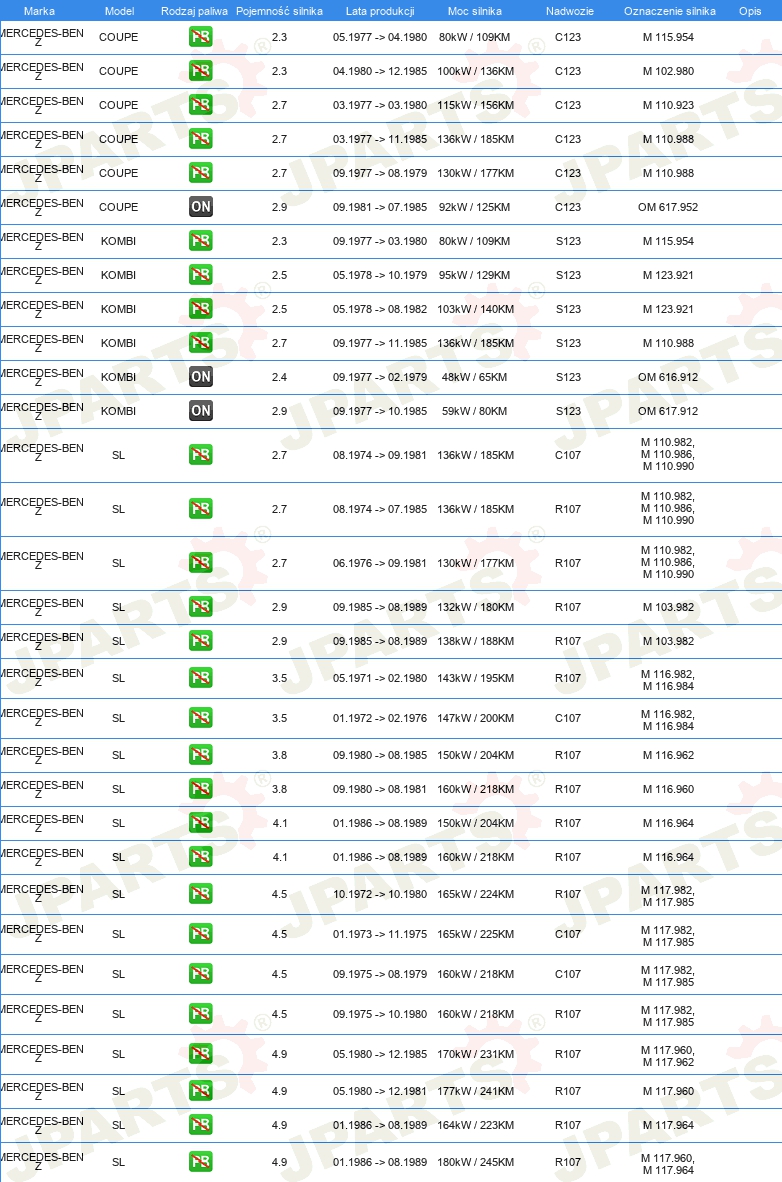Click production dates 09.1980 -> 08.1981
Image resolution: width=782 pixels, height=1182 pixels.
click(x=380, y=789)
